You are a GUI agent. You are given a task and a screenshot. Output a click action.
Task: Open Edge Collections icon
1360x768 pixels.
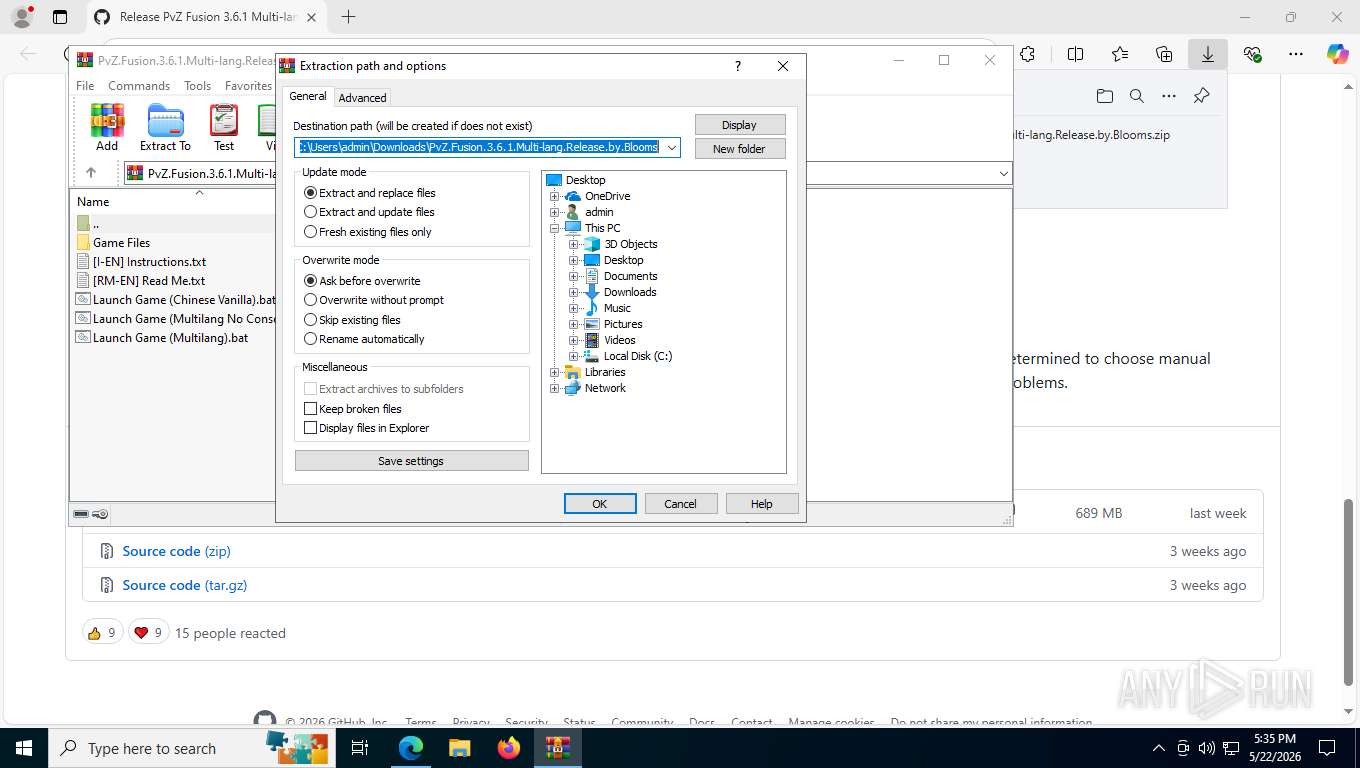tap(1164, 54)
